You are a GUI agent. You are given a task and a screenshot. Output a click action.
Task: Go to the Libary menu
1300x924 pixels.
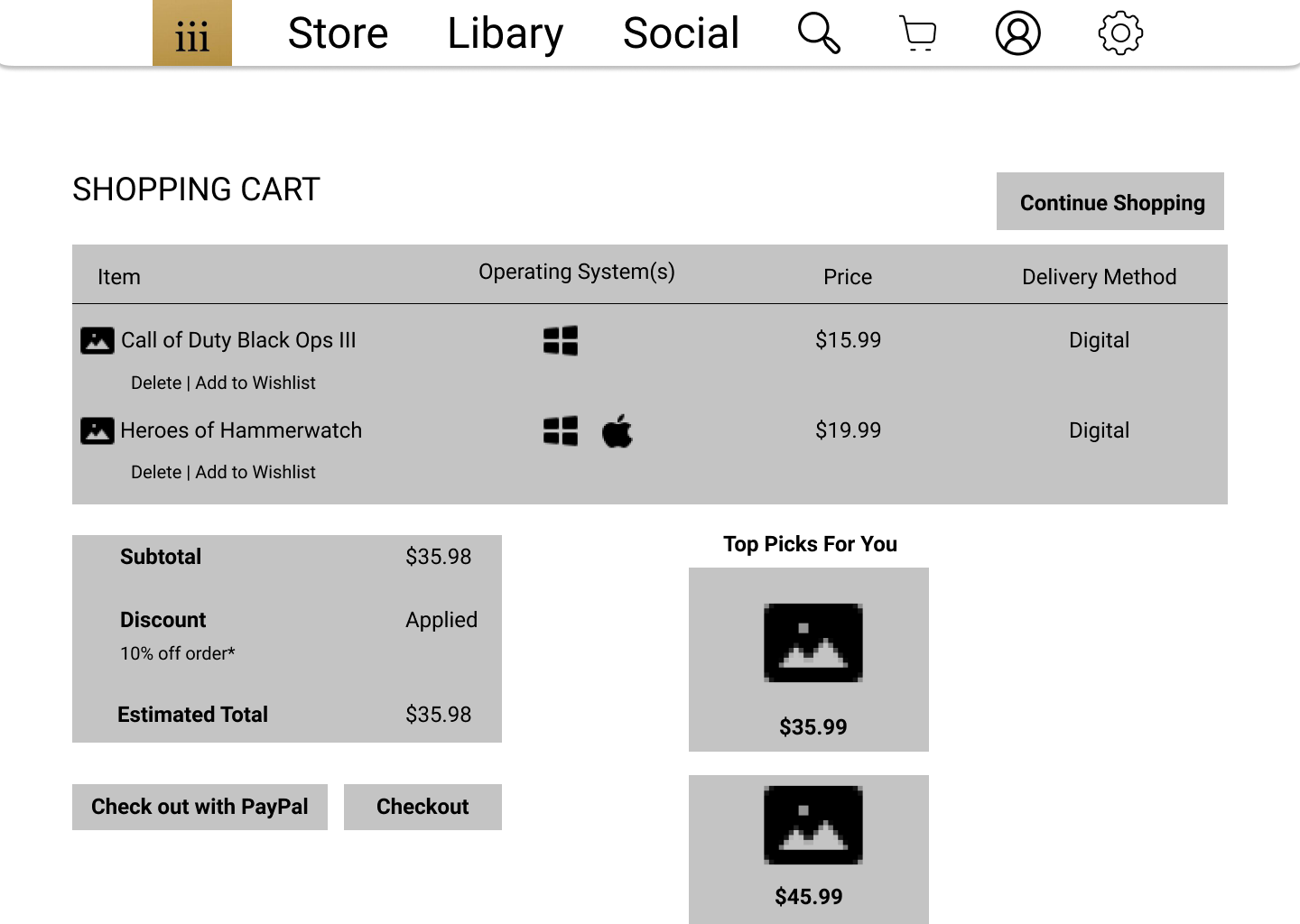coord(506,33)
